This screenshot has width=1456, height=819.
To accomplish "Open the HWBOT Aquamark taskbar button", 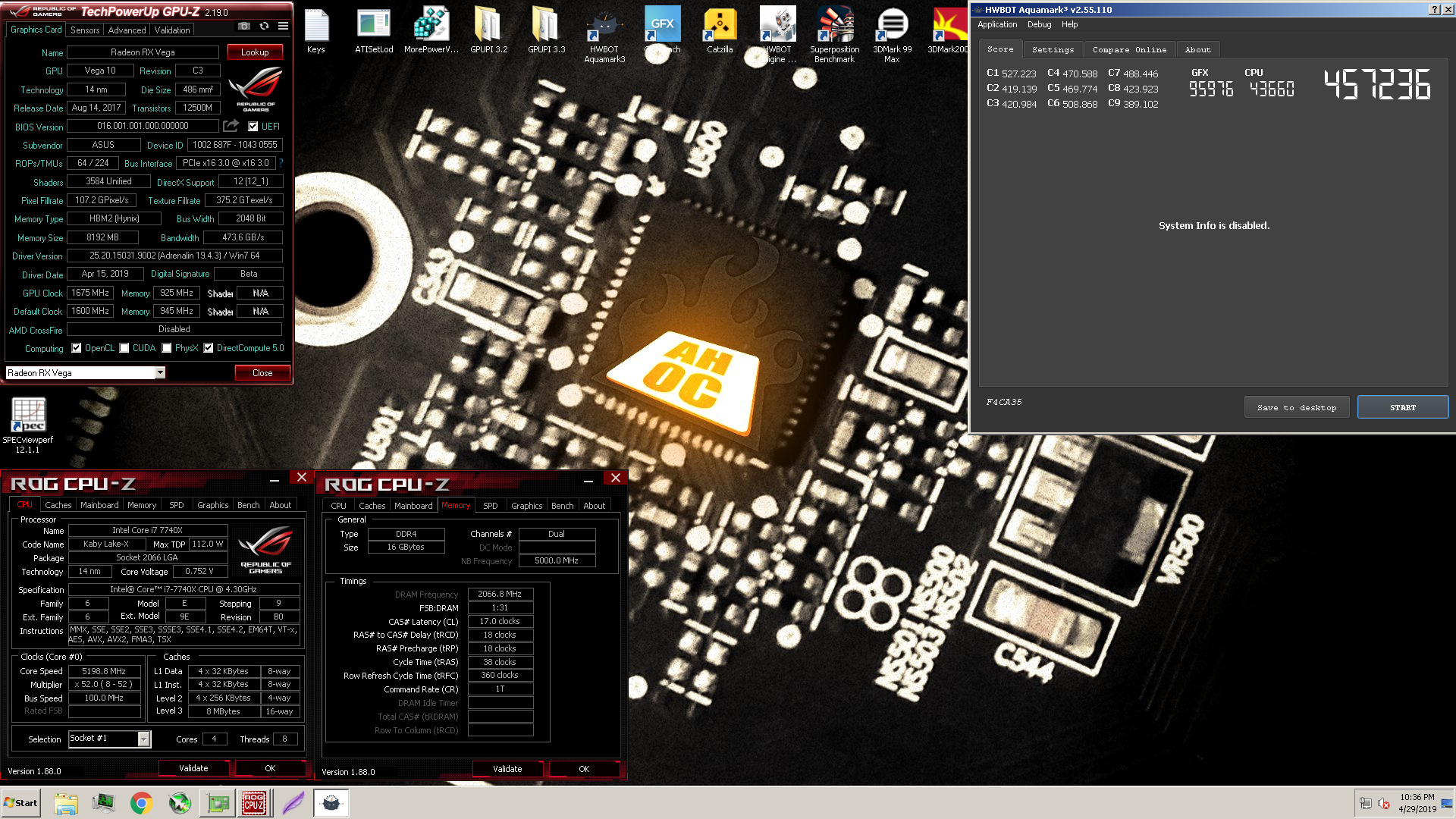I will [331, 803].
